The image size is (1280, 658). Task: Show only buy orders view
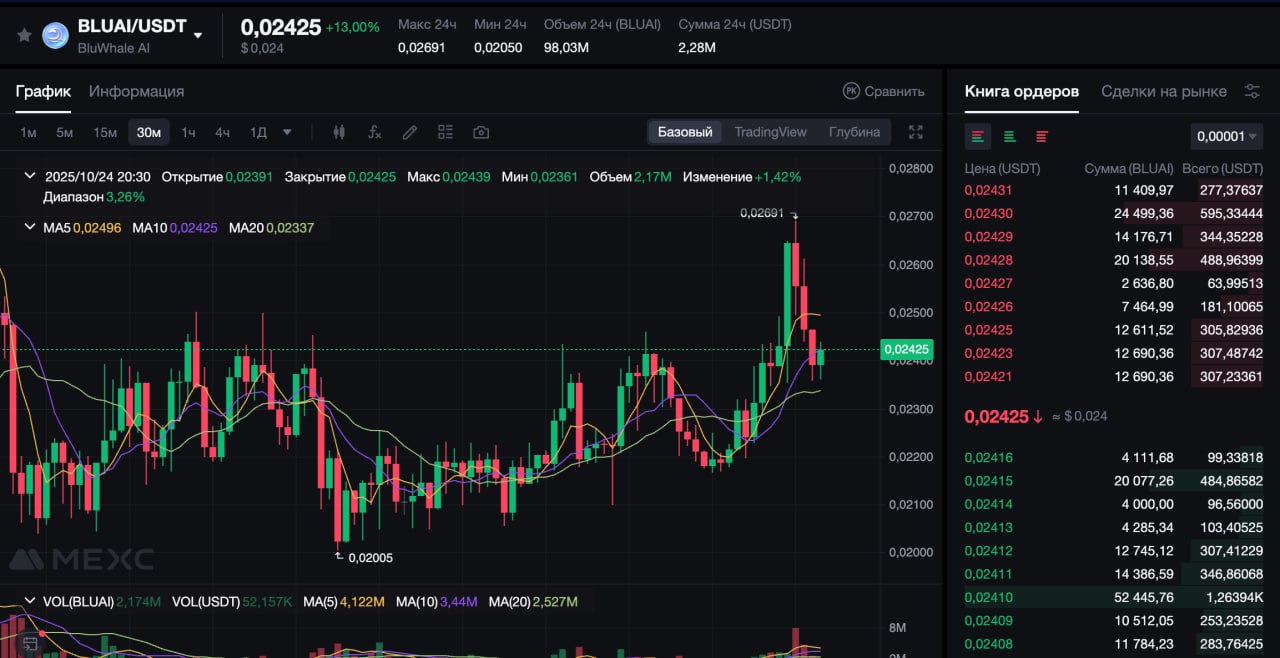tap(1010, 136)
